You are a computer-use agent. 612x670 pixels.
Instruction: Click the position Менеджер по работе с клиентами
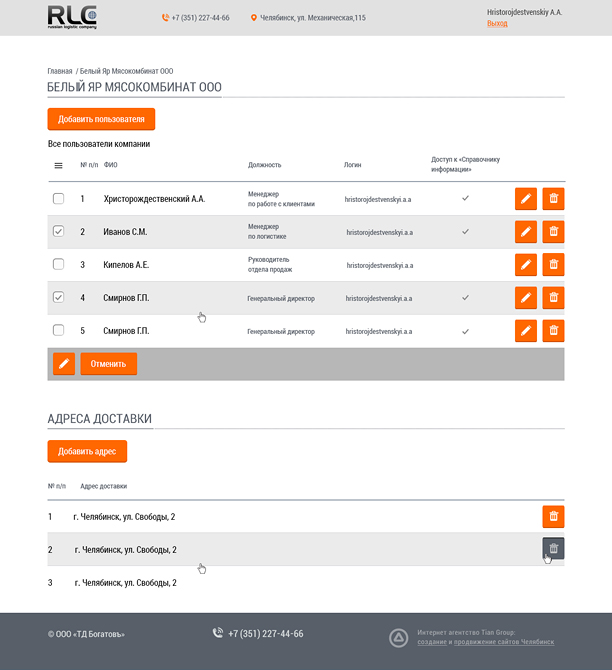[281, 199]
